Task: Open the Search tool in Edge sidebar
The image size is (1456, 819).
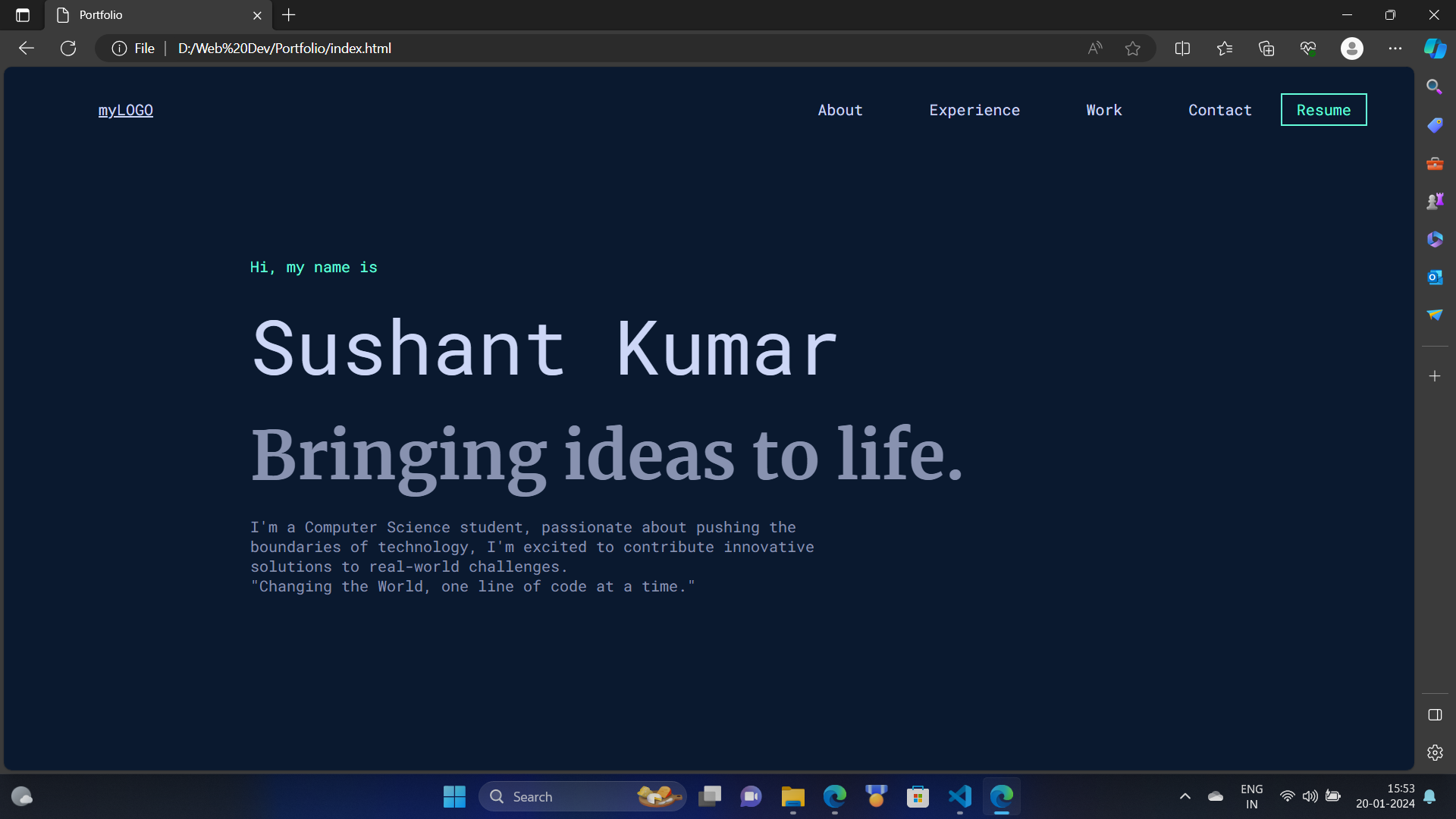Action: point(1435,86)
